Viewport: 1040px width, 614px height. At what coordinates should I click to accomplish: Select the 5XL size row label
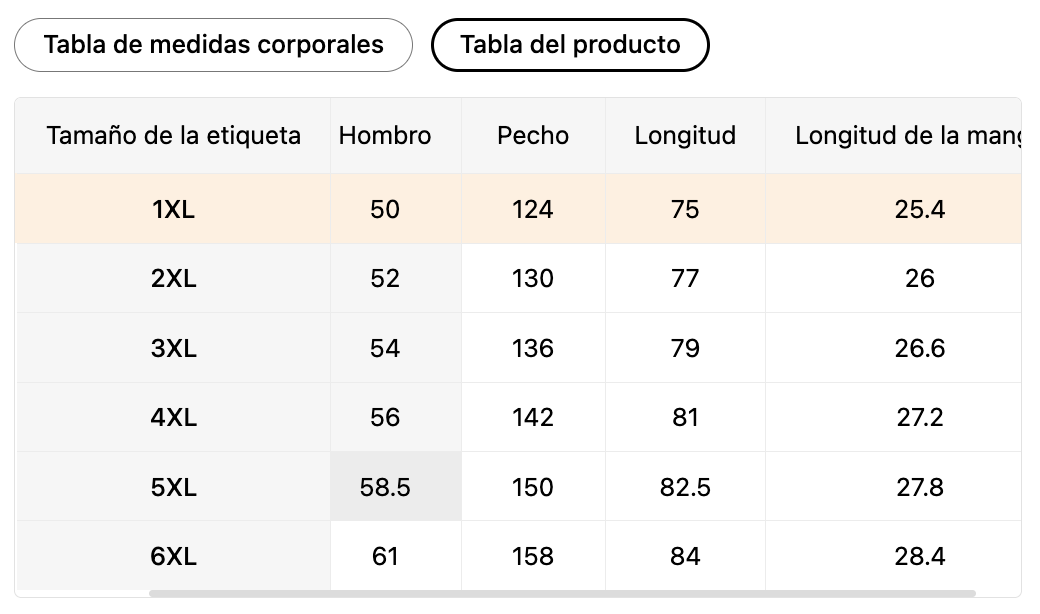point(173,487)
